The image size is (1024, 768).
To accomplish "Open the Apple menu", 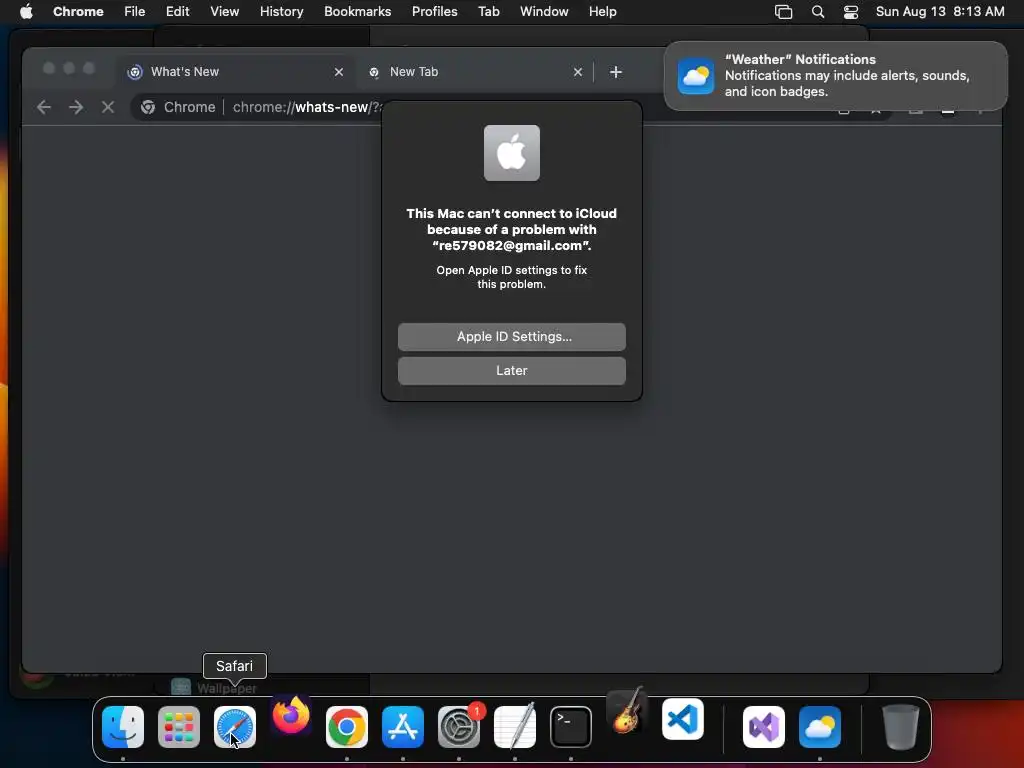I will tap(26, 12).
